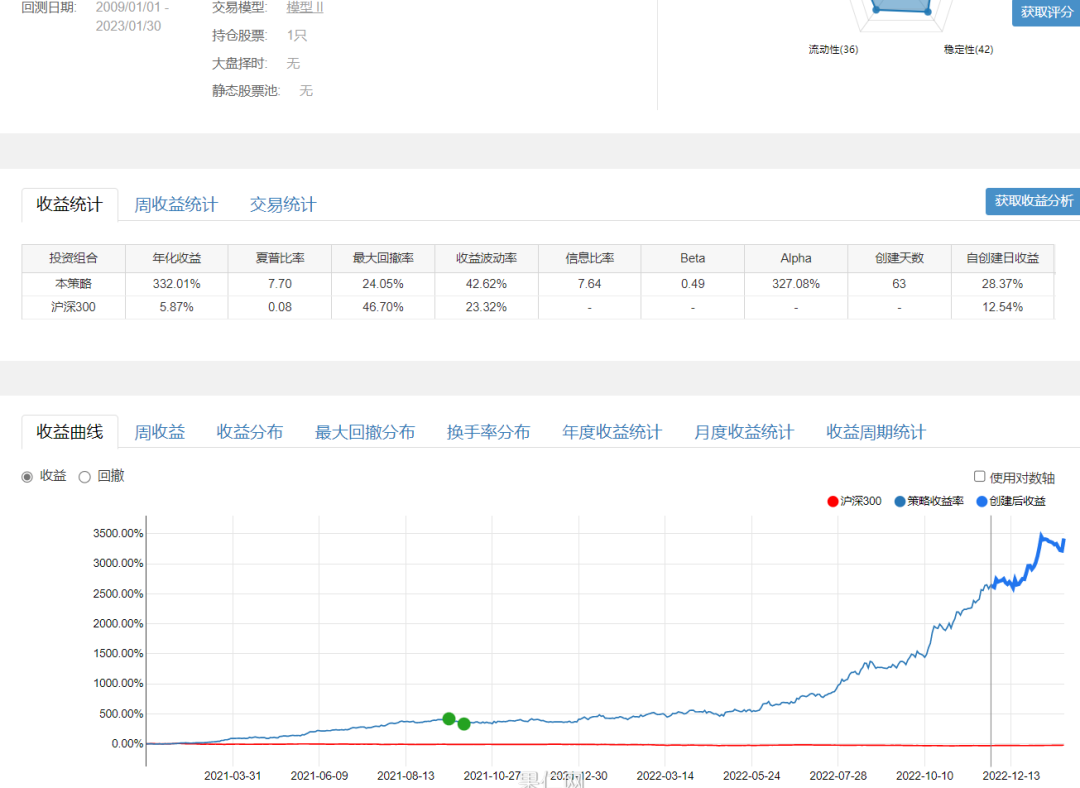
Task: Open the 换手率分布 tab
Action: pyautogui.click(x=488, y=432)
